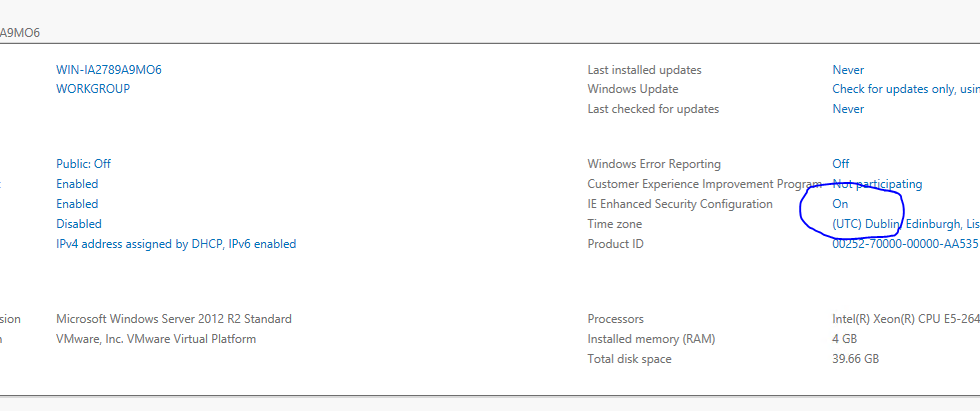Select the Enabled link directly beneath Public: Off
Image resolution: width=980 pixels, height=411 pixels.
[77, 184]
